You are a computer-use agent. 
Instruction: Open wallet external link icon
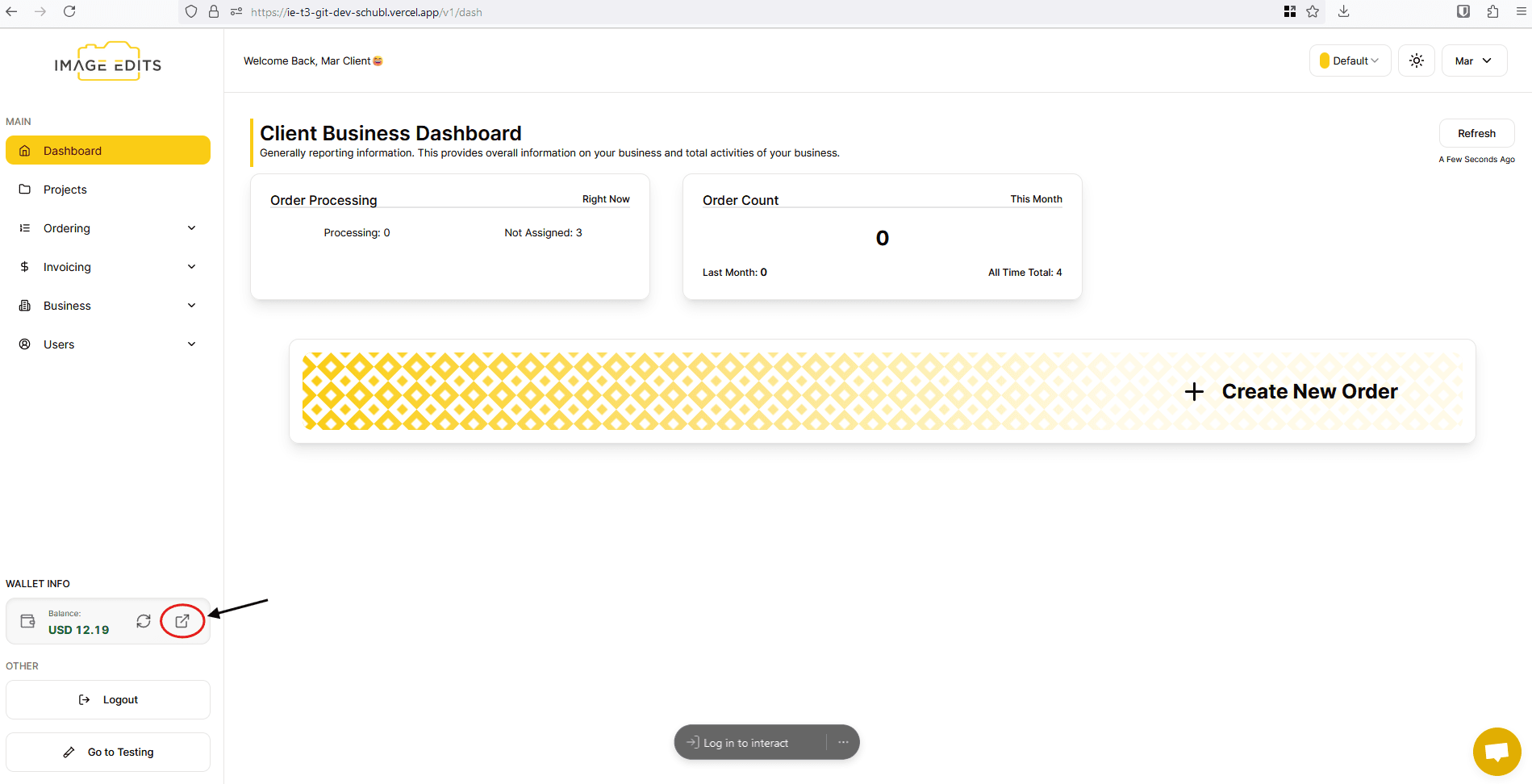tap(182, 621)
